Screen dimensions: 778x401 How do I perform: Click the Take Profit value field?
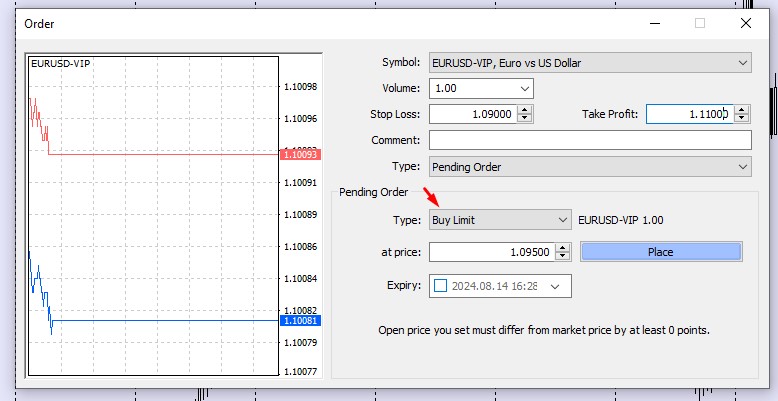coord(690,115)
